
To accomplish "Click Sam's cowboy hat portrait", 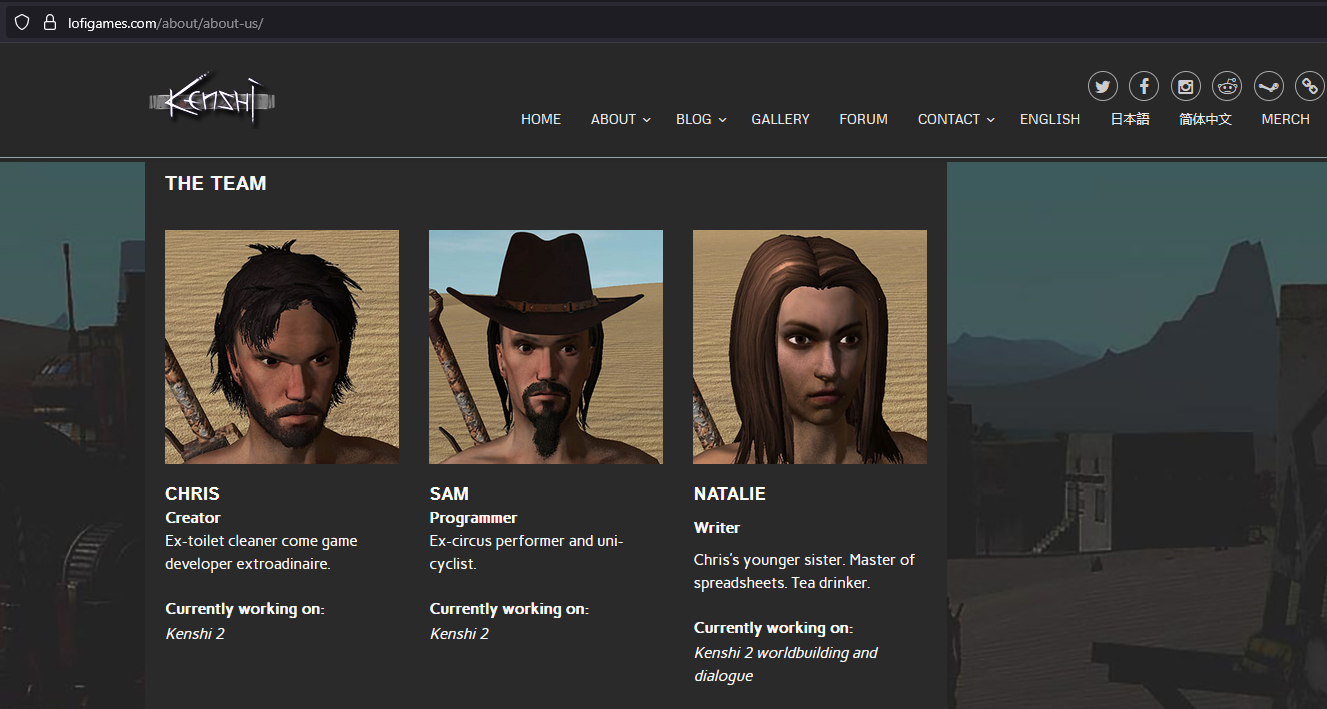I will tap(546, 347).
